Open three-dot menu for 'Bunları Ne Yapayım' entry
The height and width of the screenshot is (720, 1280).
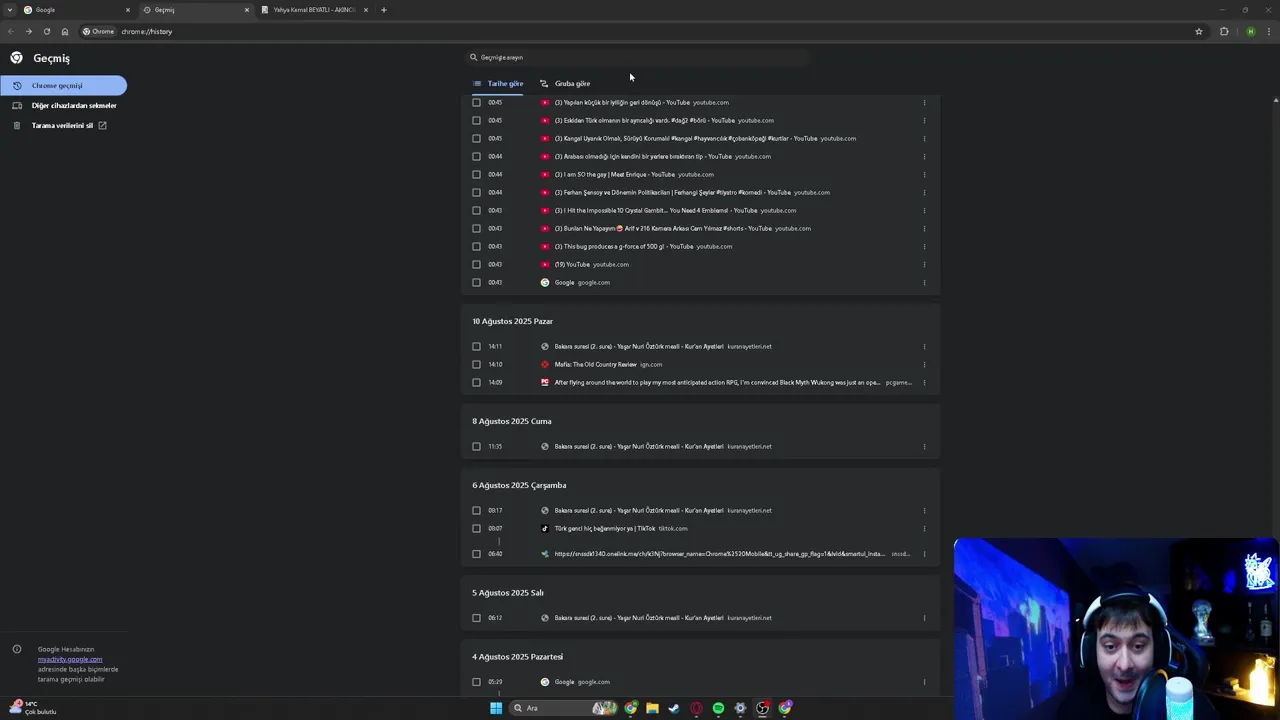(x=924, y=228)
